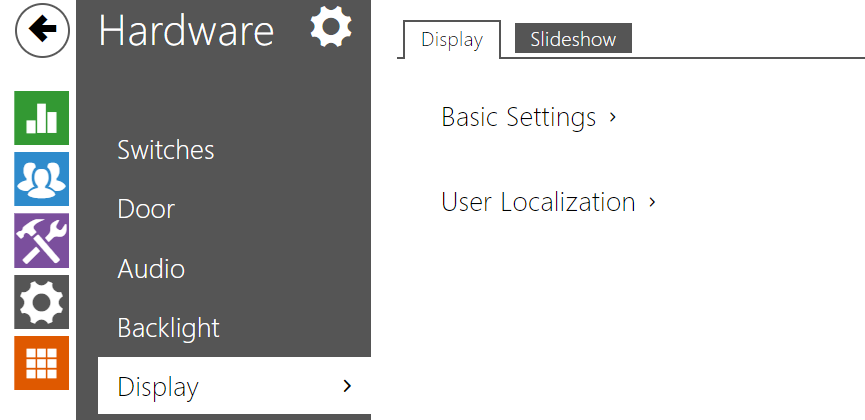The image size is (865, 420).
Task: Open the orange grid System section
Action: coord(41,363)
